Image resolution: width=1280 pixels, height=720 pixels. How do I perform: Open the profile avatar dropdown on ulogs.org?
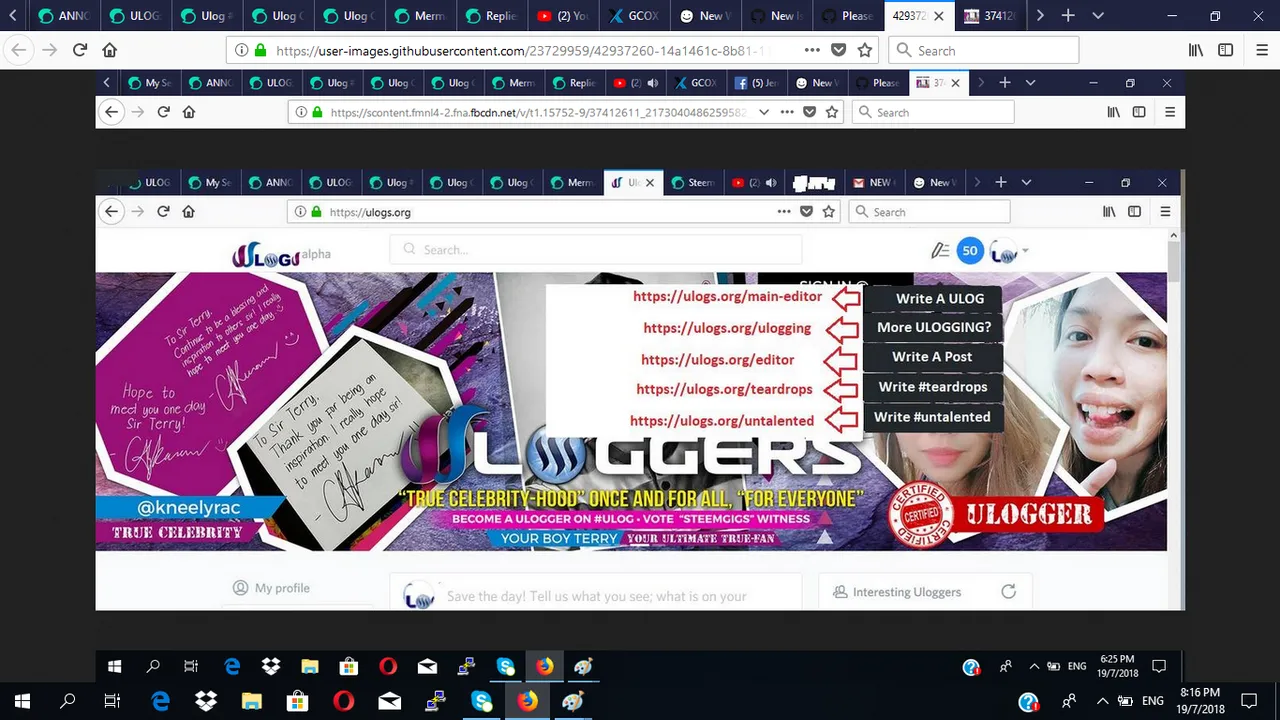(x=1008, y=252)
